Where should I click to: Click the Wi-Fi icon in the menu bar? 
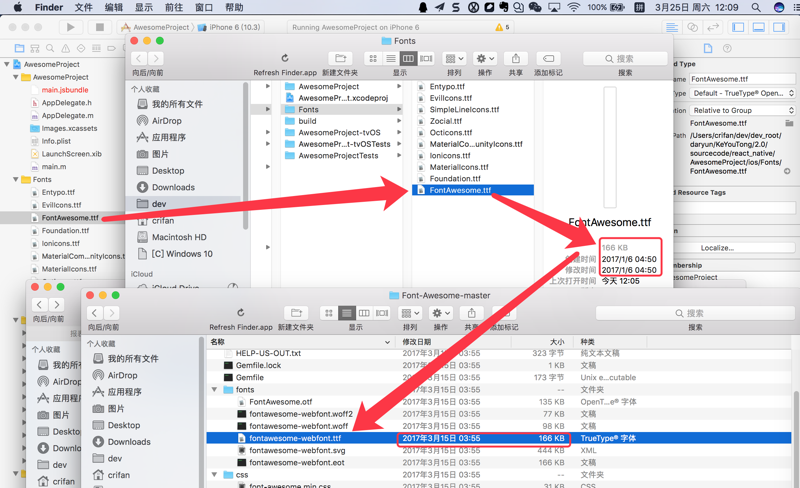573,7
